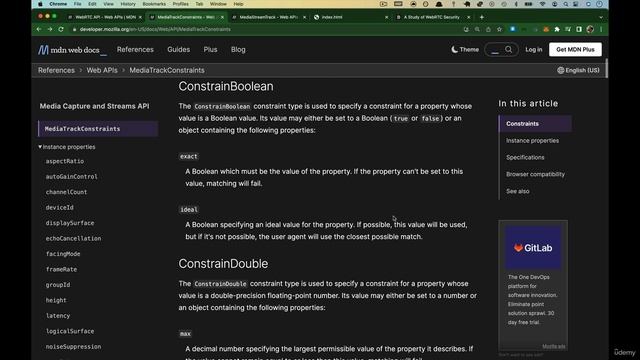
Task: Open the tab search dropdown chevron
Action: pos(601,17)
